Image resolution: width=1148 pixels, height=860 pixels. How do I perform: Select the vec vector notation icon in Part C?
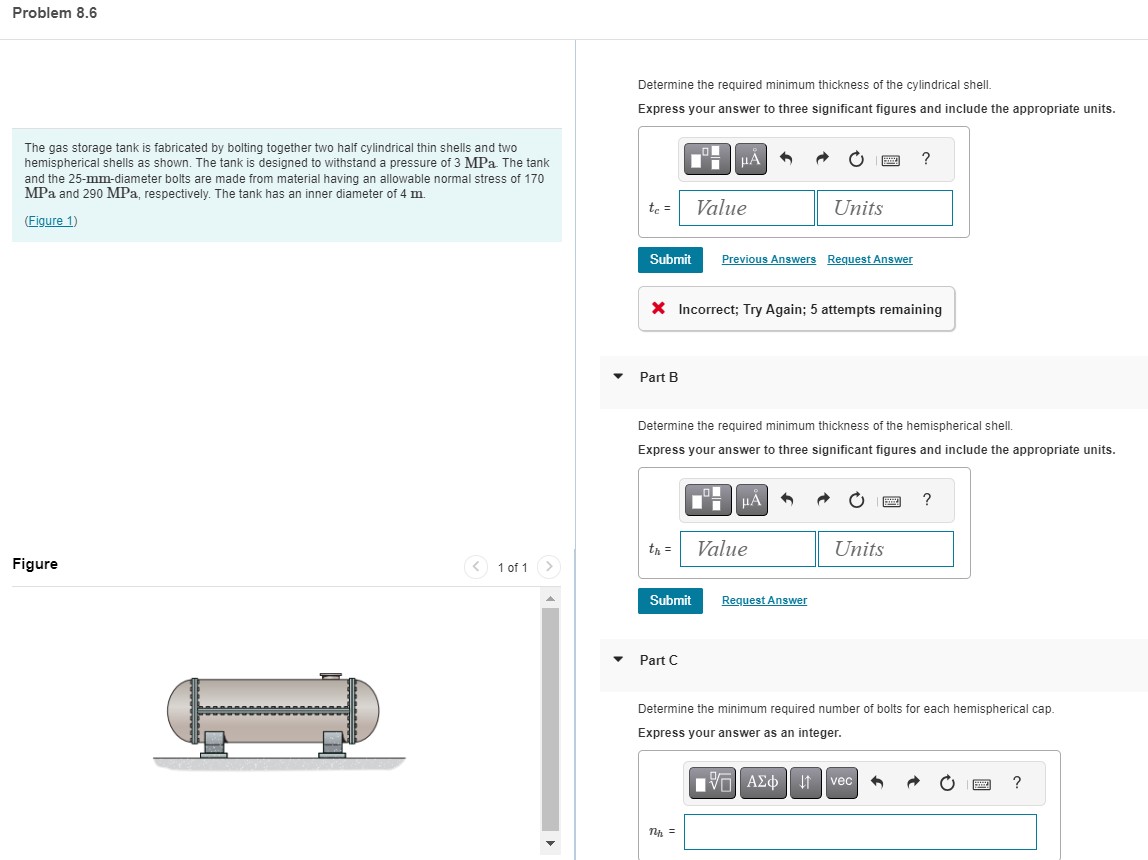click(841, 783)
